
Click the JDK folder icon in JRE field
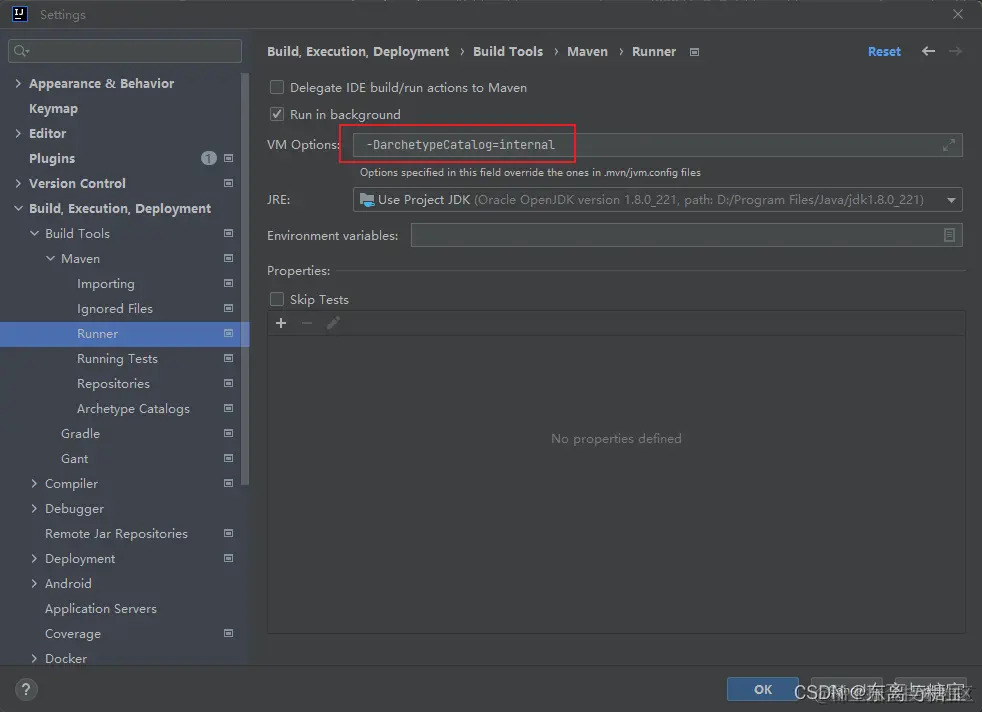[367, 200]
